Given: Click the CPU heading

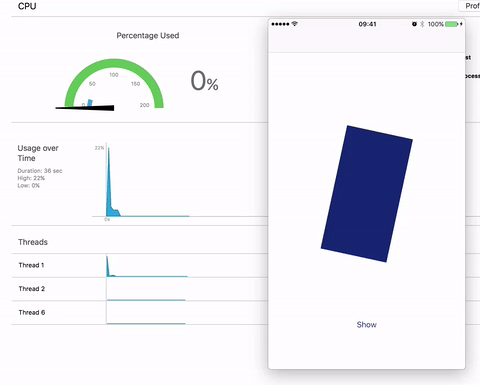Looking at the screenshot, I should (x=27, y=6).
